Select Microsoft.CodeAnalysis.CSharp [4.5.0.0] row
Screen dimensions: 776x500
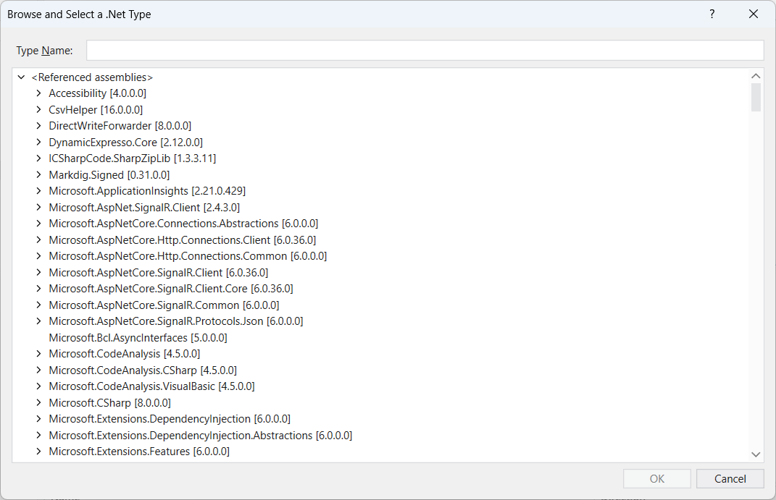pyautogui.click(x=143, y=370)
